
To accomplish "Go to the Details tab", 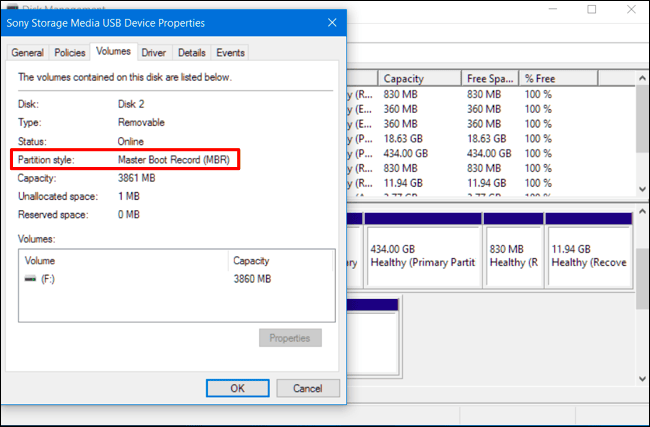I will (x=191, y=52).
